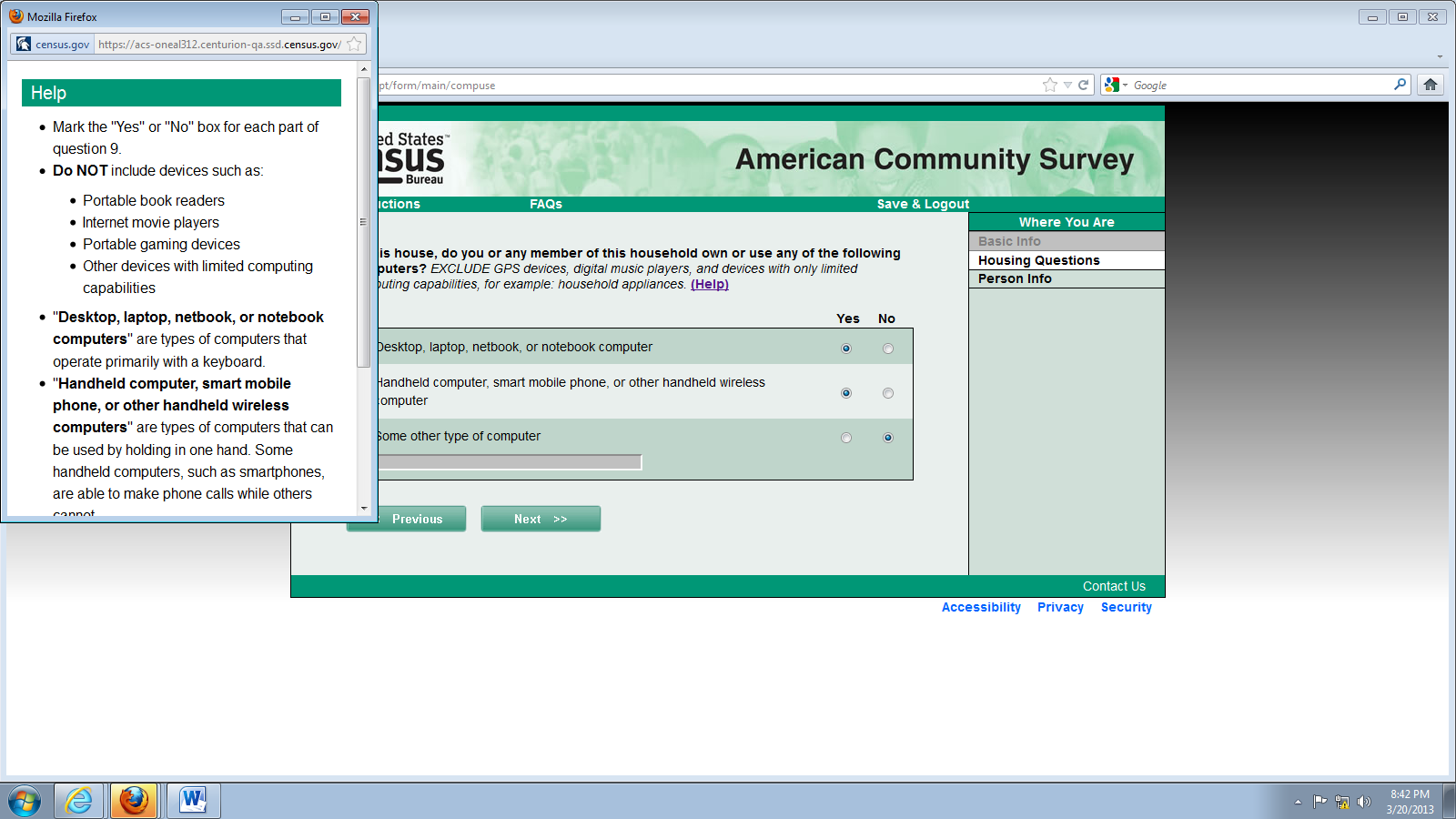Click the reload page icon in main browser
This screenshot has width=1456, height=819.
click(x=1083, y=85)
